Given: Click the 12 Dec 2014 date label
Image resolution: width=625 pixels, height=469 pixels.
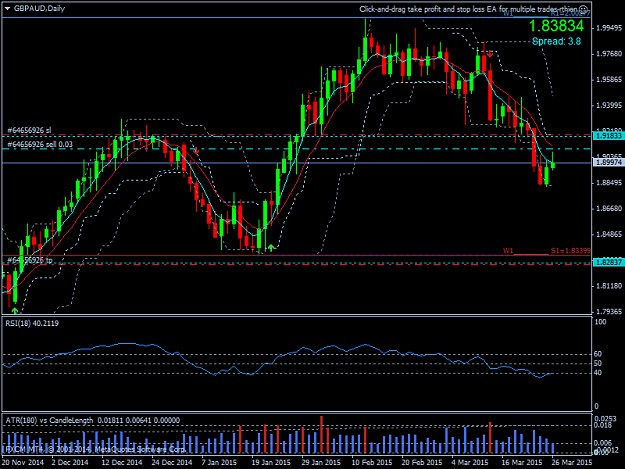Looking at the screenshot, I should (x=122, y=462).
